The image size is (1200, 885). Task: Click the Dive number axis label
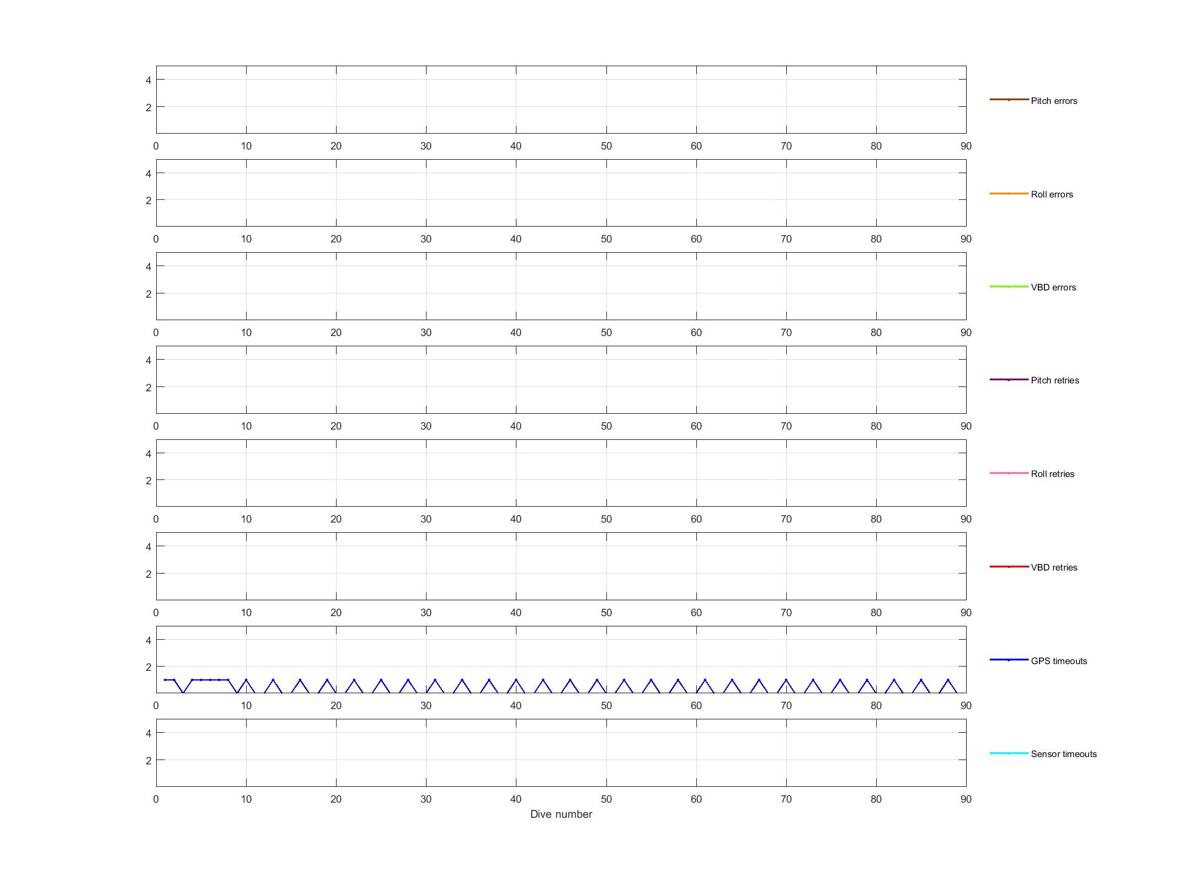pyautogui.click(x=561, y=814)
